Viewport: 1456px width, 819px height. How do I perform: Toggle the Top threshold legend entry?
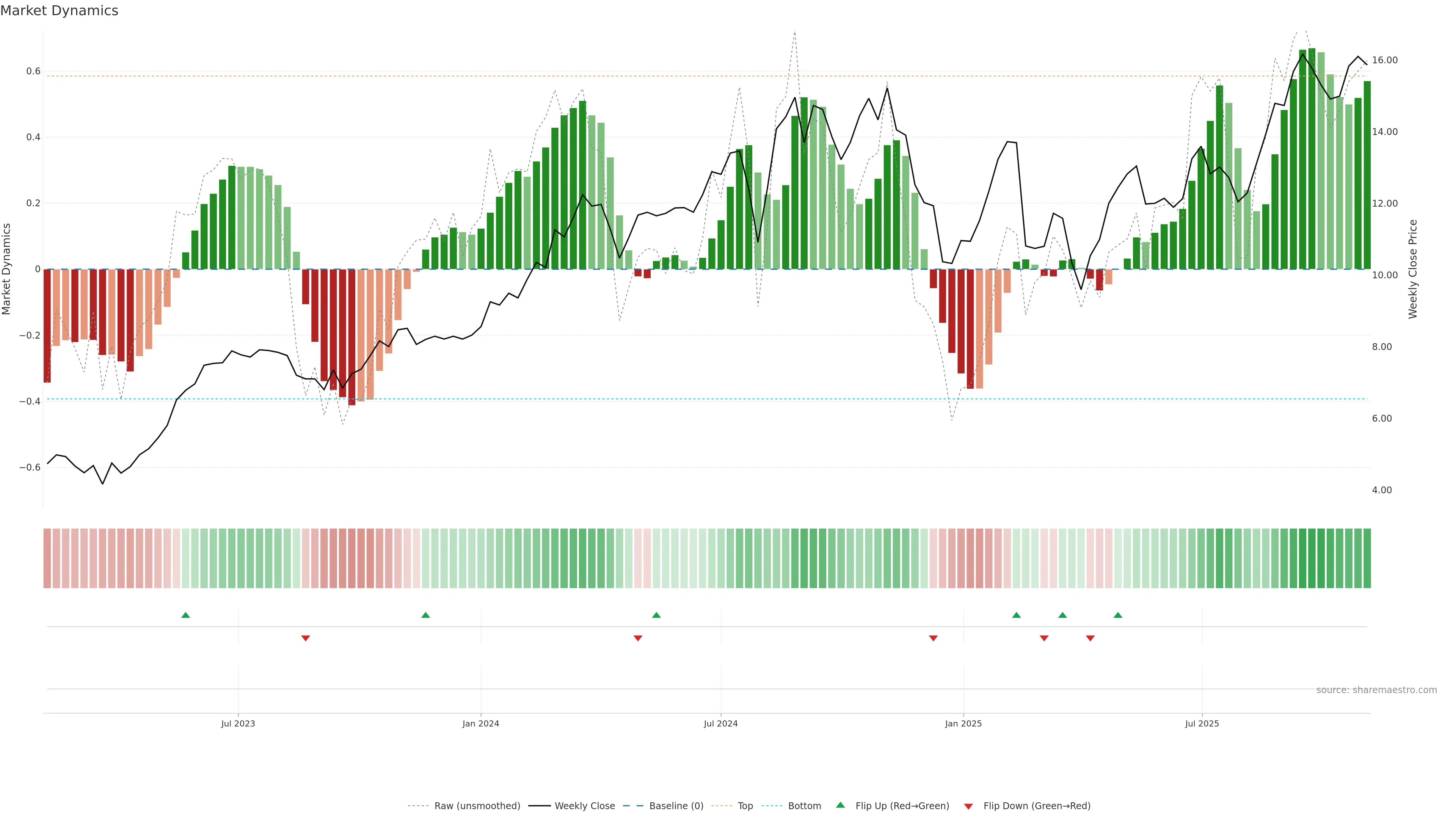pyautogui.click(x=745, y=806)
